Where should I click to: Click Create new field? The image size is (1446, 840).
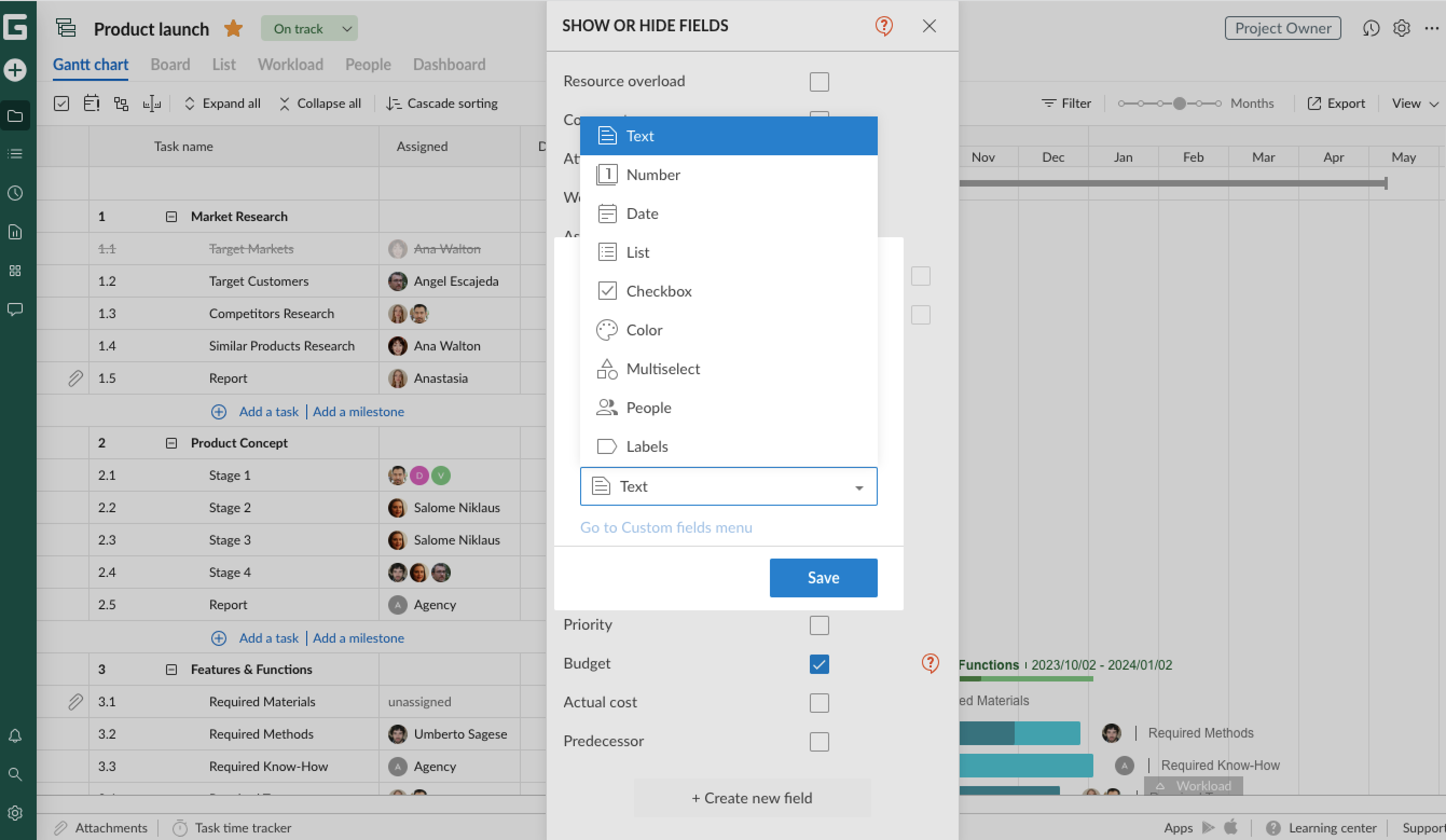752,797
